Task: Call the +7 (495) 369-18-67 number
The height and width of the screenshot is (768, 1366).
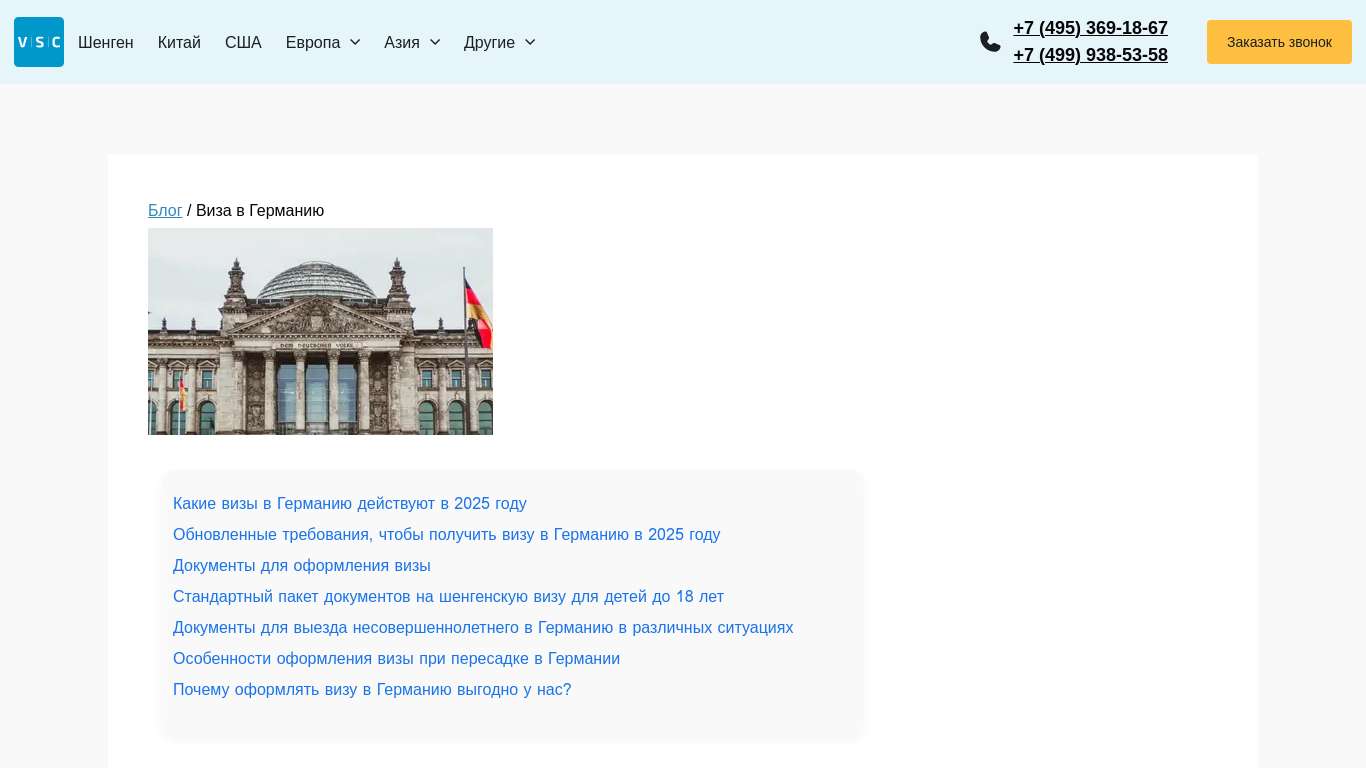Action: click(1090, 28)
